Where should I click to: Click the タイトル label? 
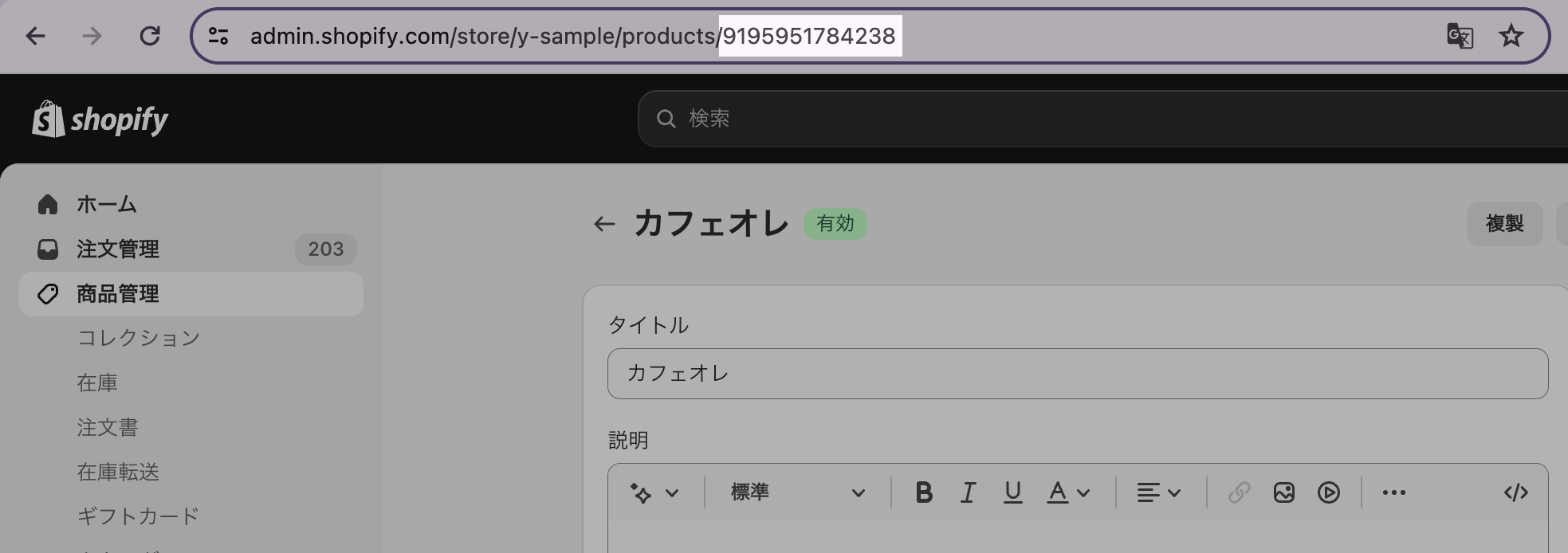click(x=648, y=325)
